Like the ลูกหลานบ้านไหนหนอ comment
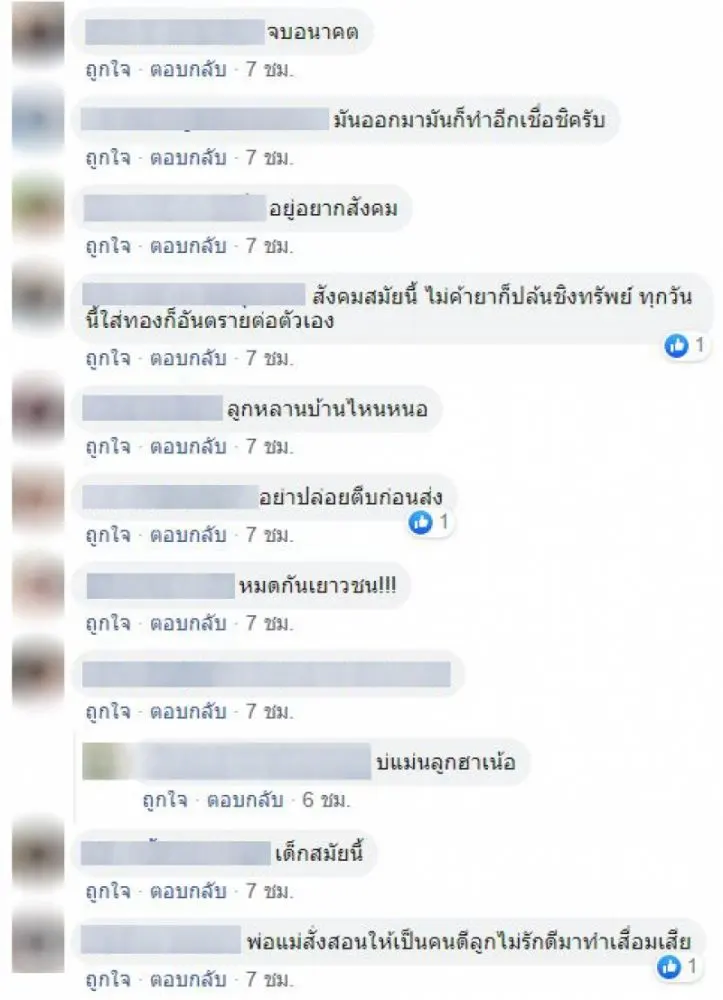The height and width of the screenshot is (1000, 723). click(x=108, y=446)
